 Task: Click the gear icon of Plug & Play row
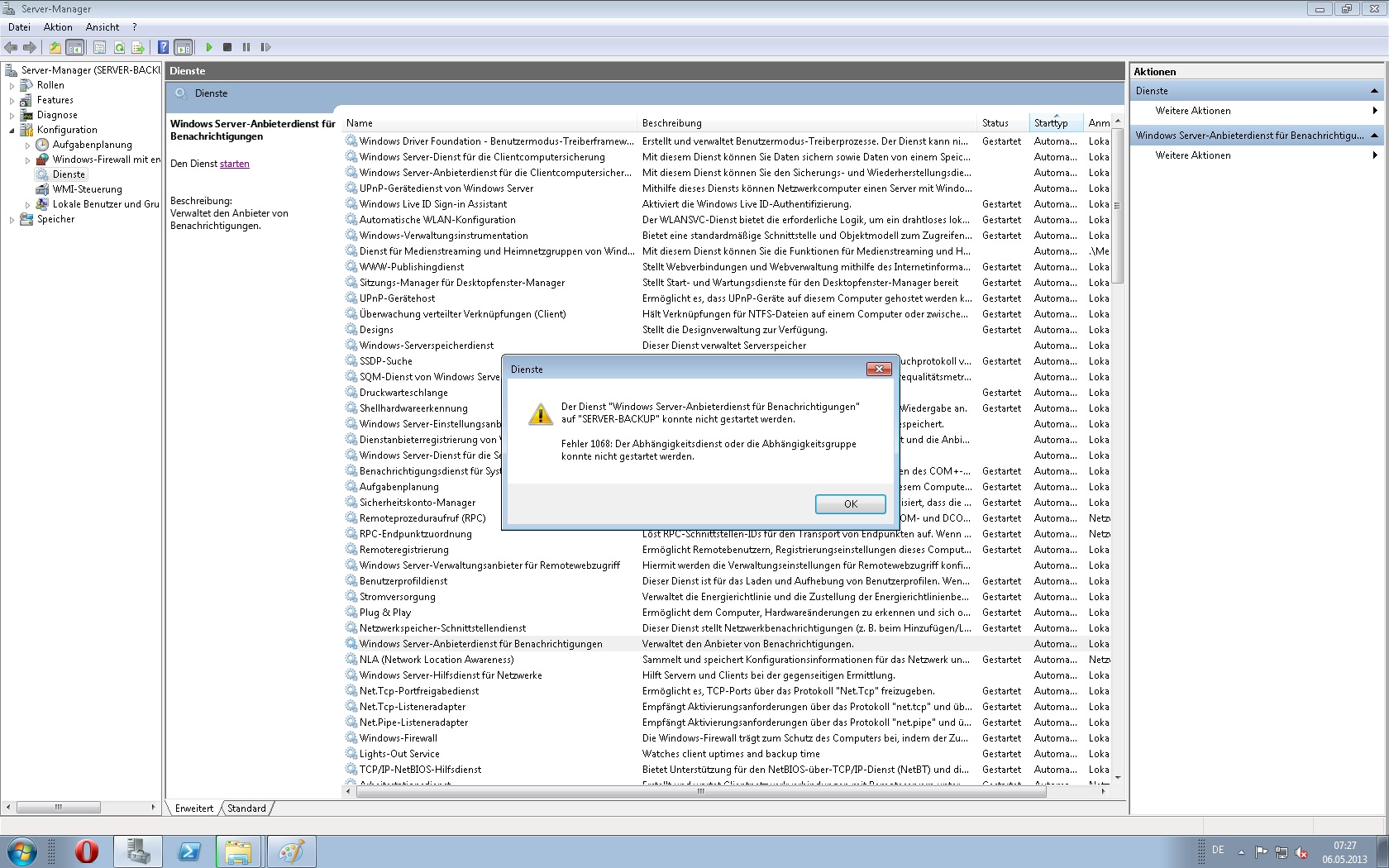351,613
